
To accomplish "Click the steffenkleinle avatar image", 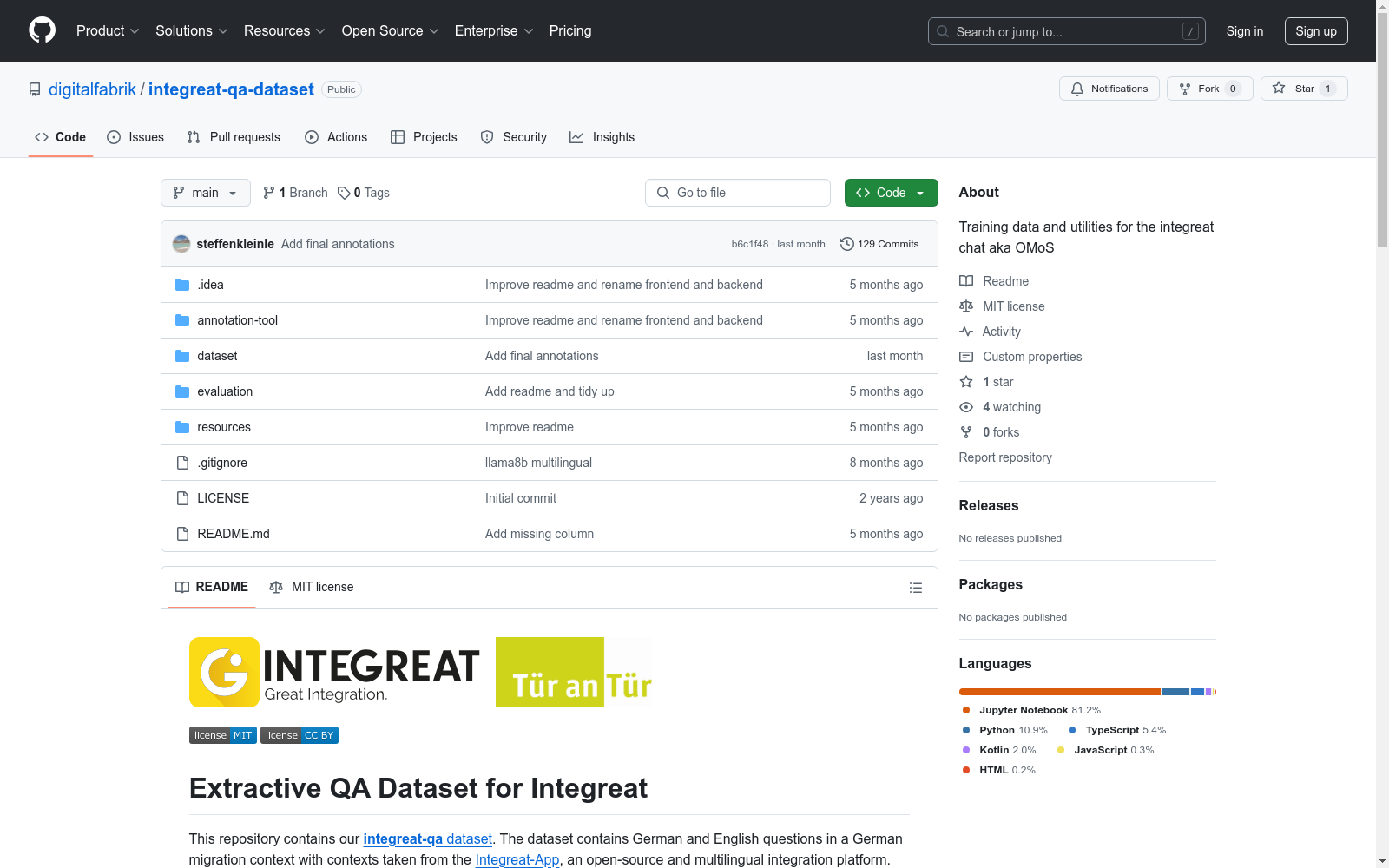I will [x=181, y=244].
